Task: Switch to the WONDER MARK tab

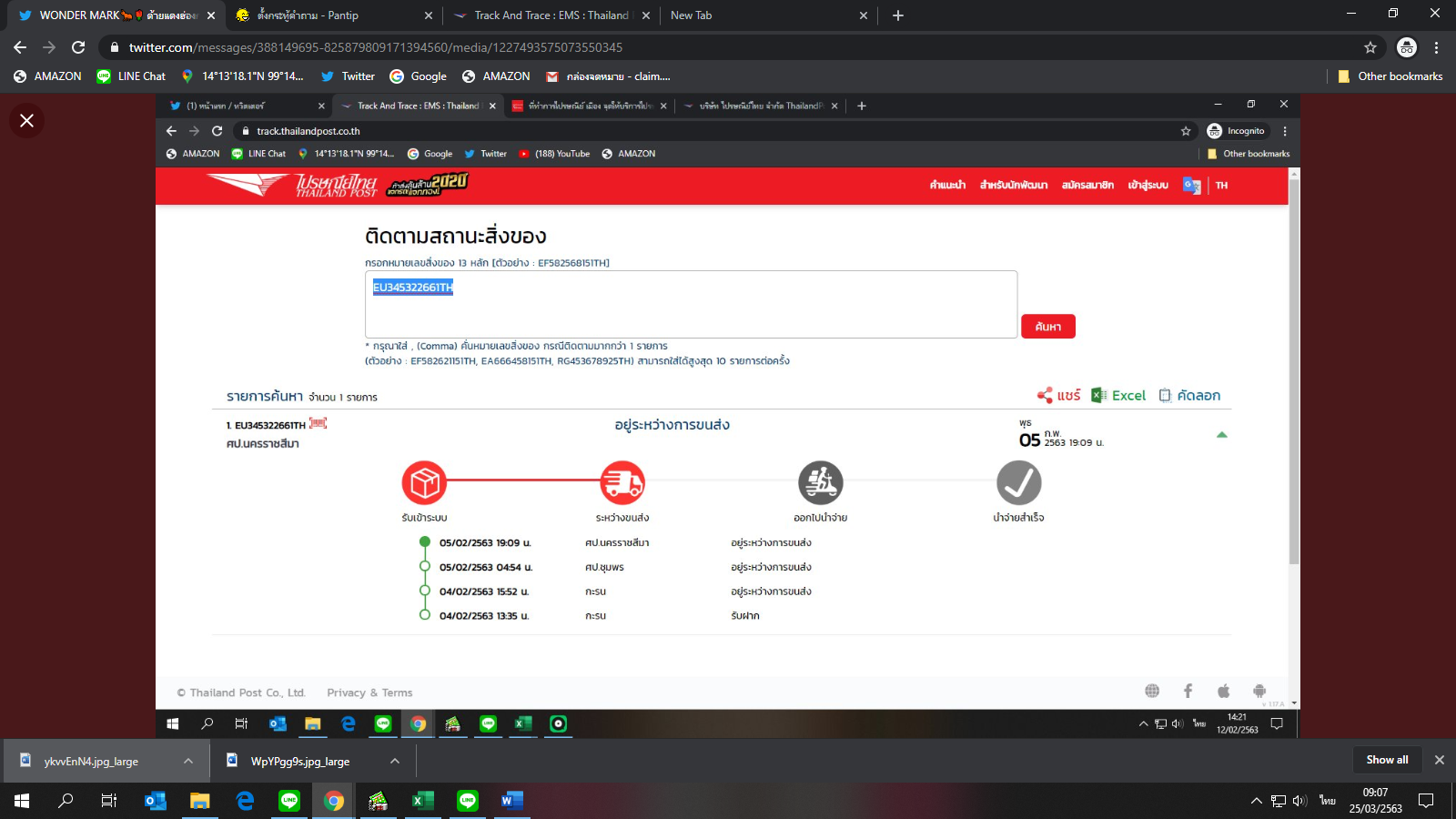Action: pos(116,15)
